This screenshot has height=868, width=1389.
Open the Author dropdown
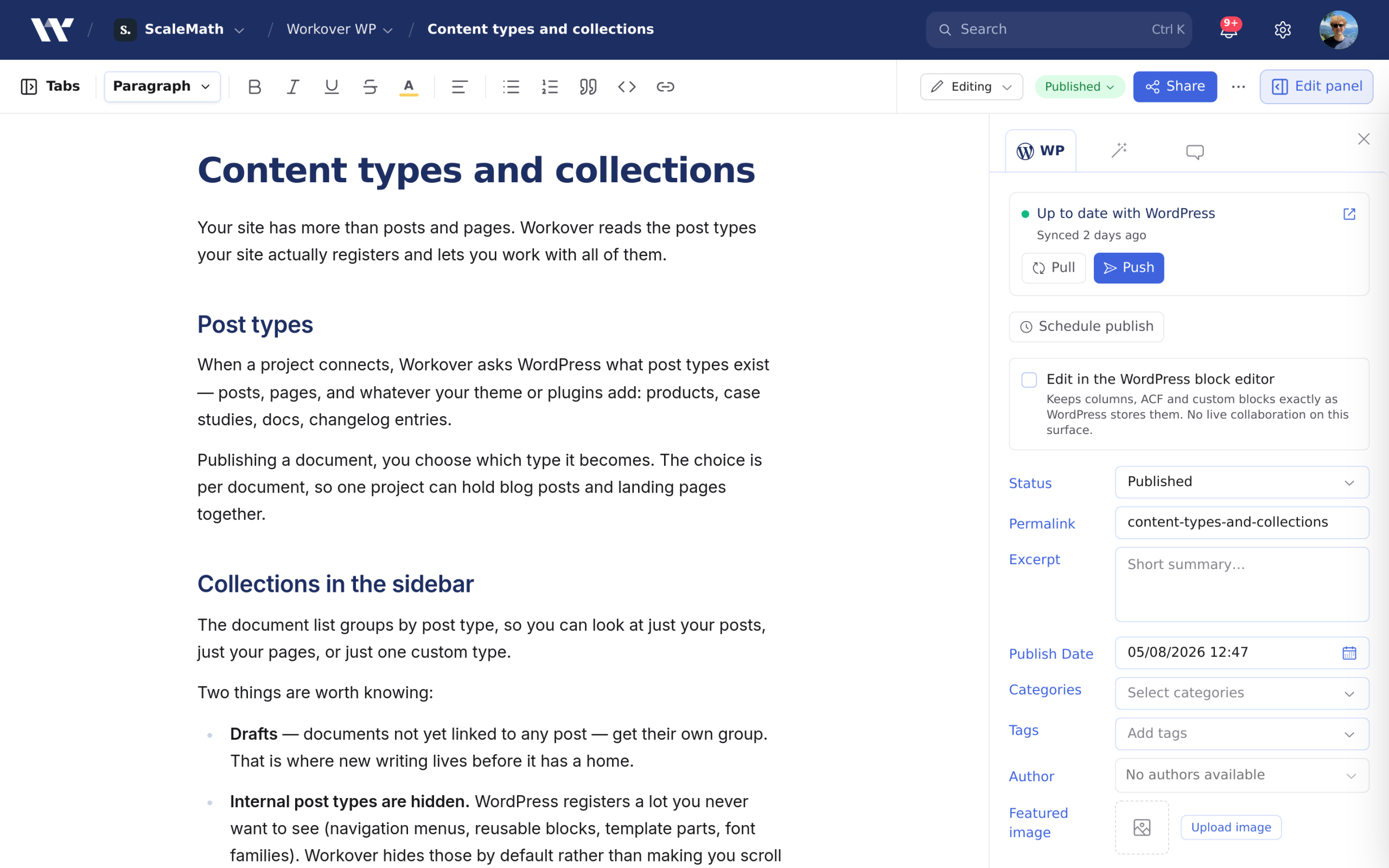pyautogui.click(x=1241, y=775)
